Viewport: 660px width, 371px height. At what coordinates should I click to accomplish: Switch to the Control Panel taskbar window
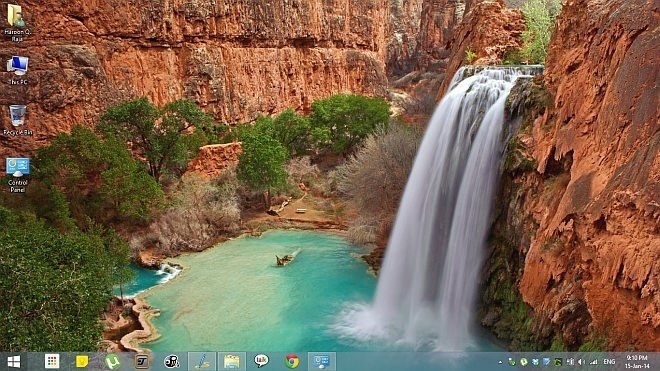tap(322, 361)
